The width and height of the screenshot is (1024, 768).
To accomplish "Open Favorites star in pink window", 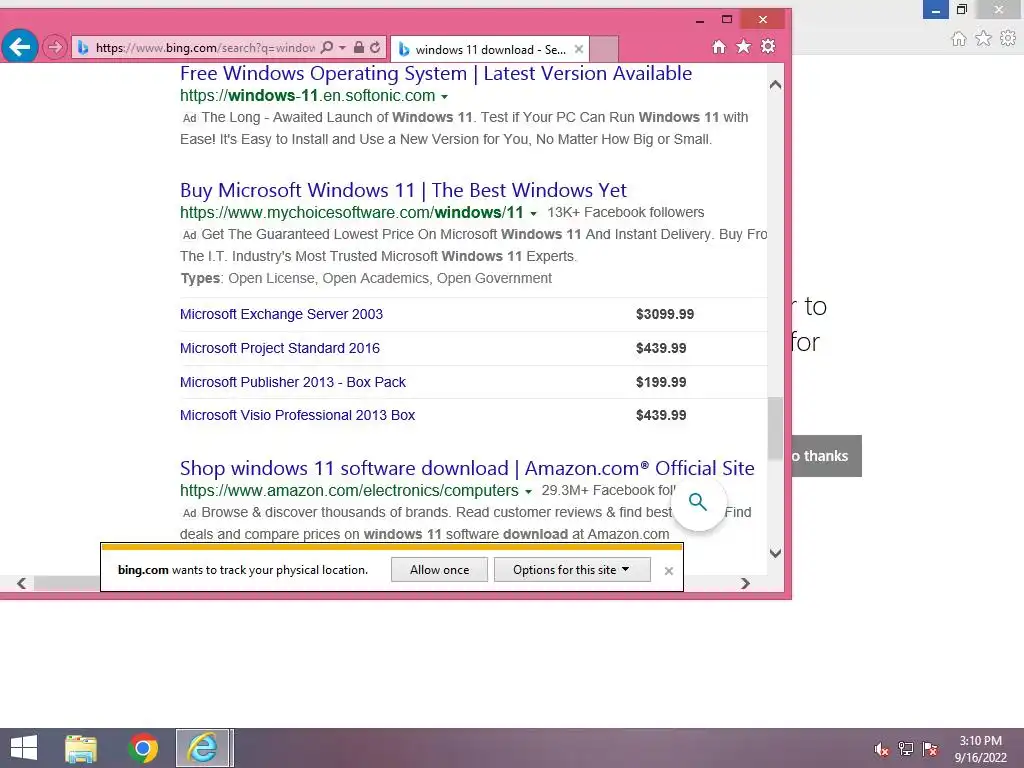I will click(x=743, y=46).
